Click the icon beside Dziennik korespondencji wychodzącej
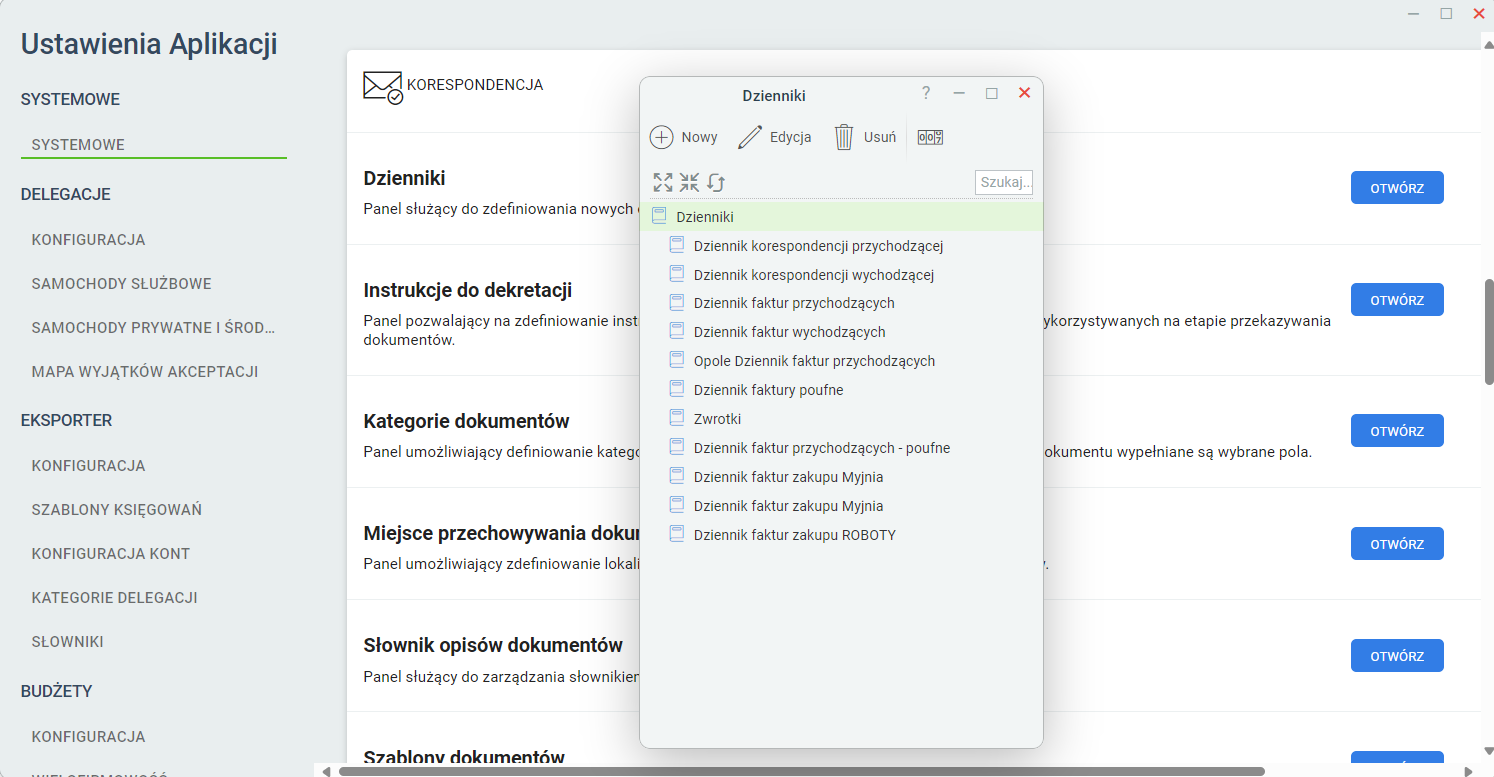1494x777 pixels. [677, 274]
